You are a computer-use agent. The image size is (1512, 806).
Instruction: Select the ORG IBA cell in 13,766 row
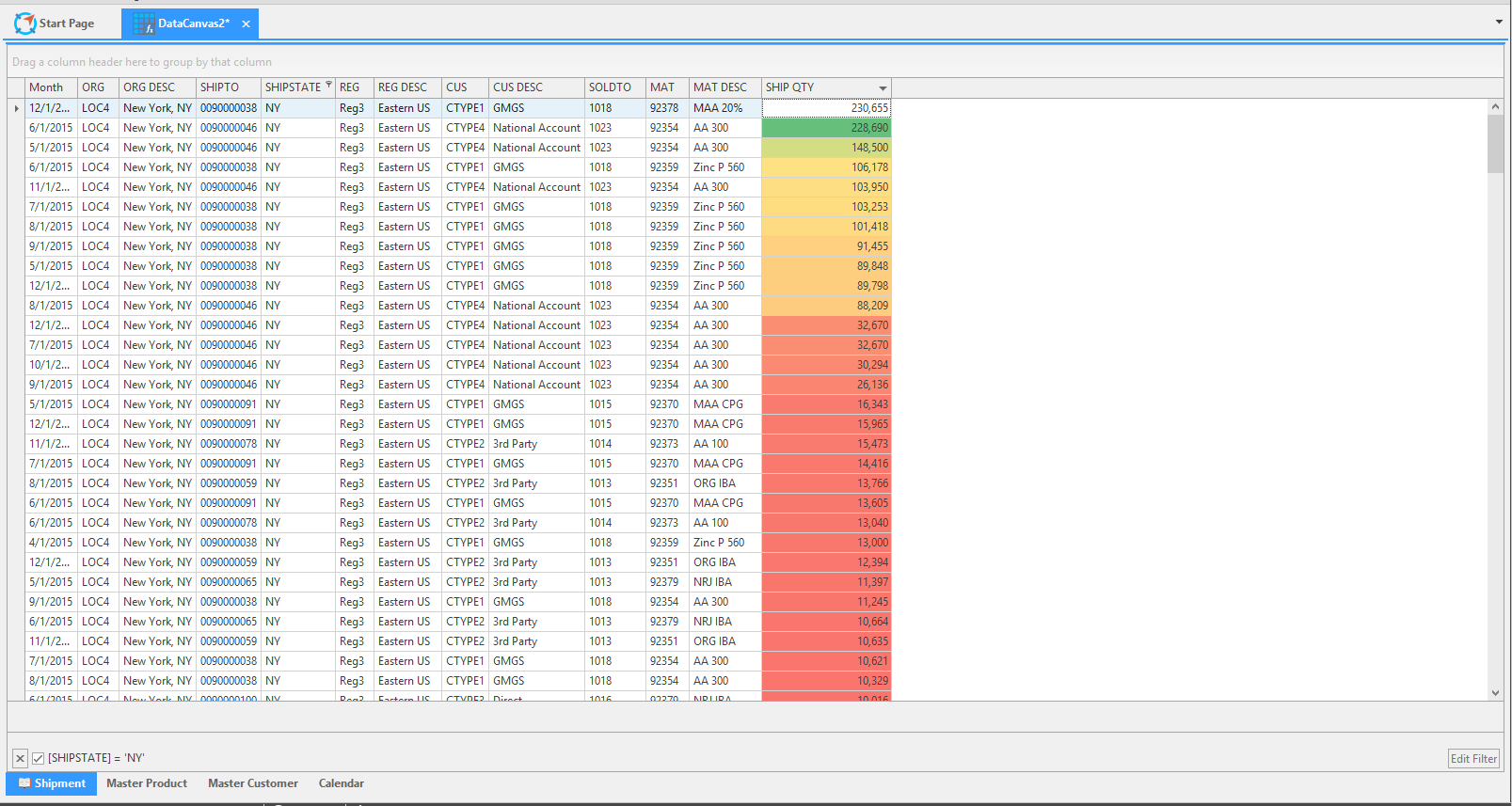pyautogui.click(x=725, y=483)
